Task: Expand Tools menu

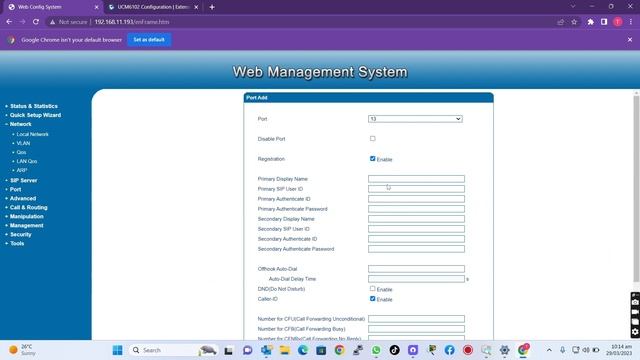Action: 17,243
